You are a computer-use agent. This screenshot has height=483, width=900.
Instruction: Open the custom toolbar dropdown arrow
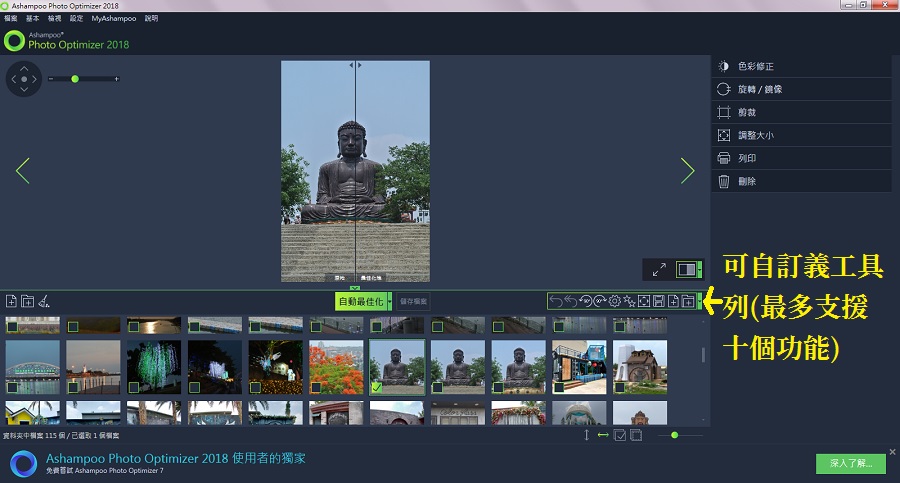699,301
